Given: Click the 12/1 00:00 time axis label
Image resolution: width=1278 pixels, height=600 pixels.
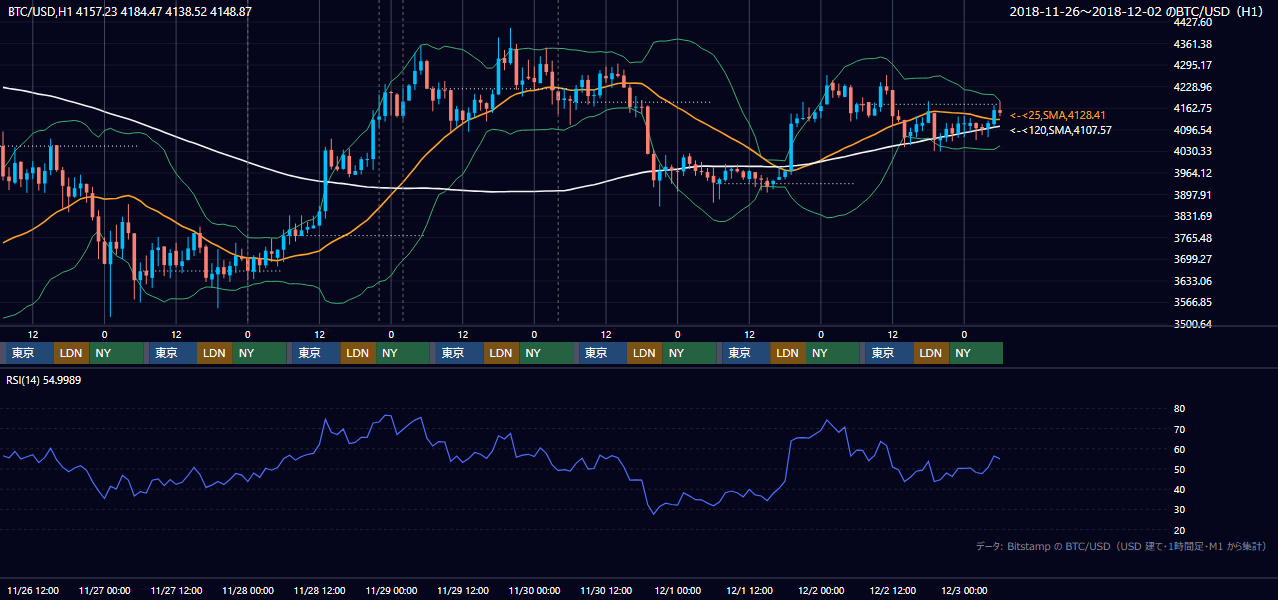Looking at the screenshot, I should pos(677,590).
